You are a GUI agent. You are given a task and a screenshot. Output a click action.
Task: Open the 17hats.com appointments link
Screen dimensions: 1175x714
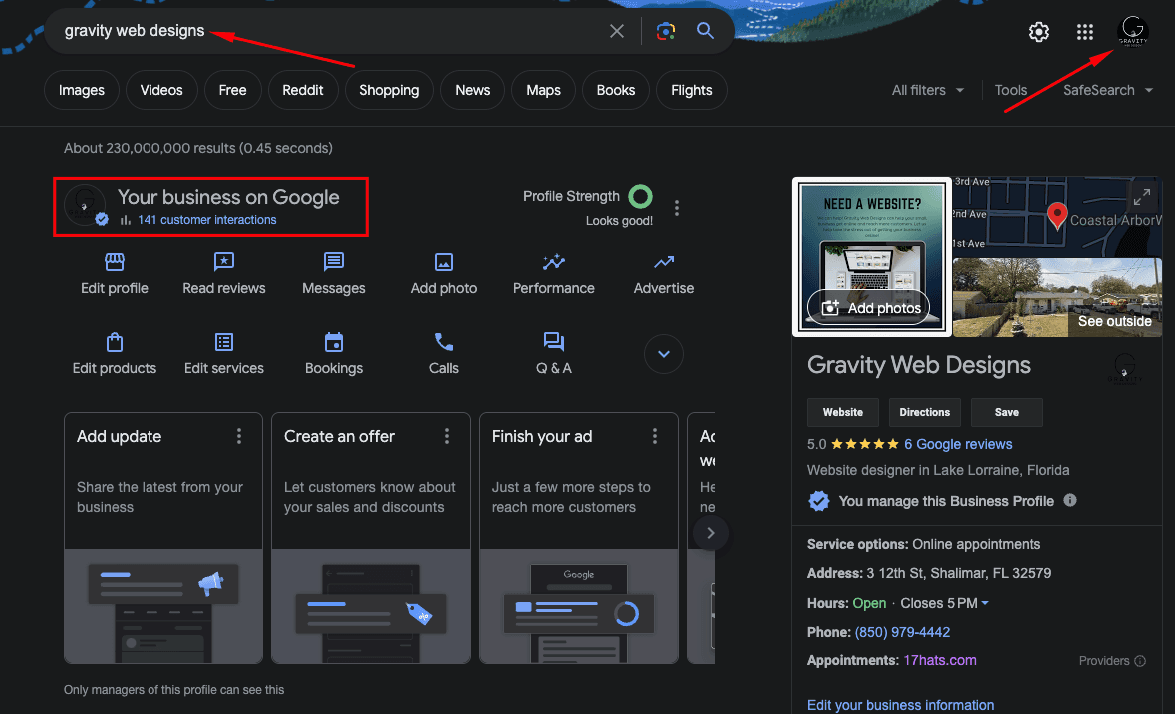pyautogui.click(x=940, y=660)
